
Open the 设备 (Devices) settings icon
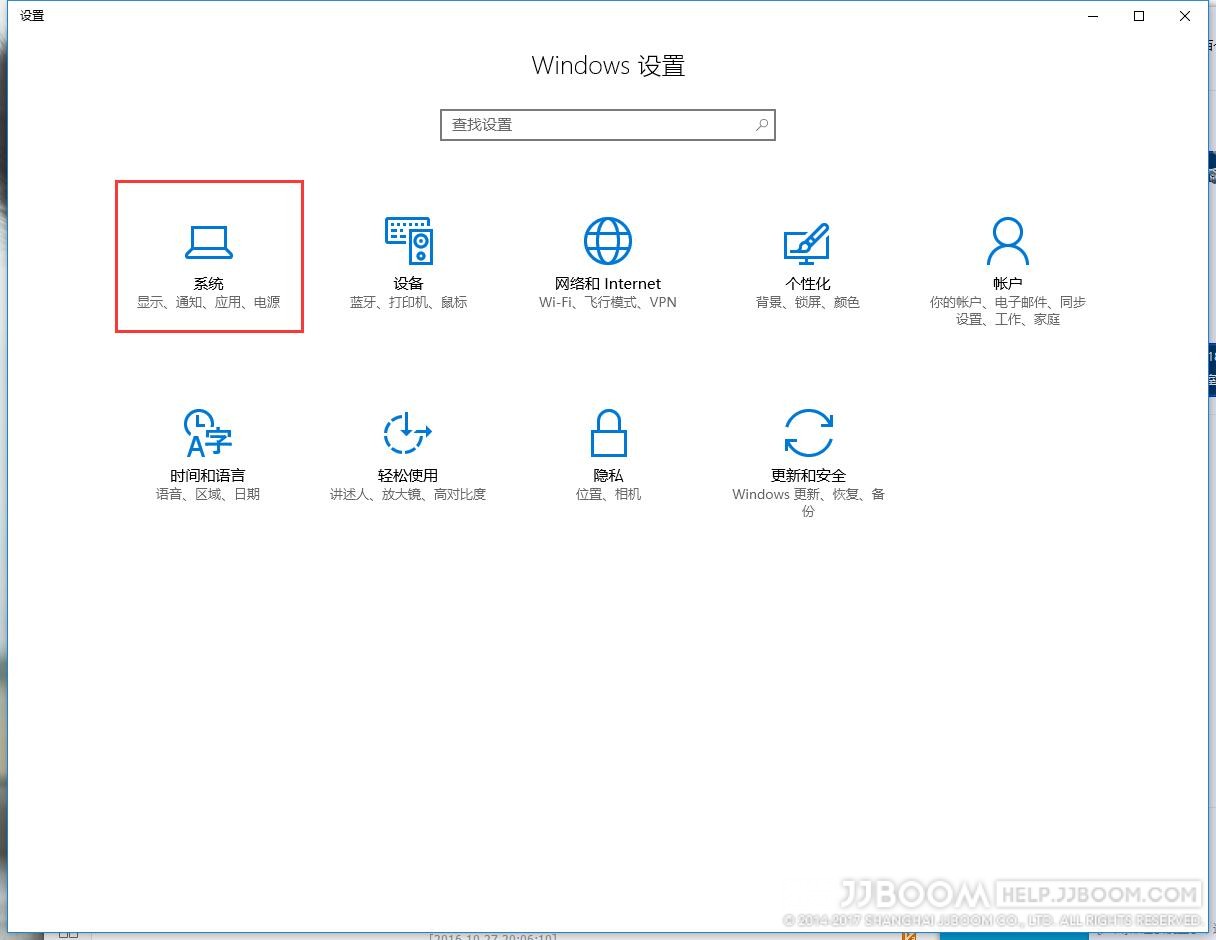(408, 240)
